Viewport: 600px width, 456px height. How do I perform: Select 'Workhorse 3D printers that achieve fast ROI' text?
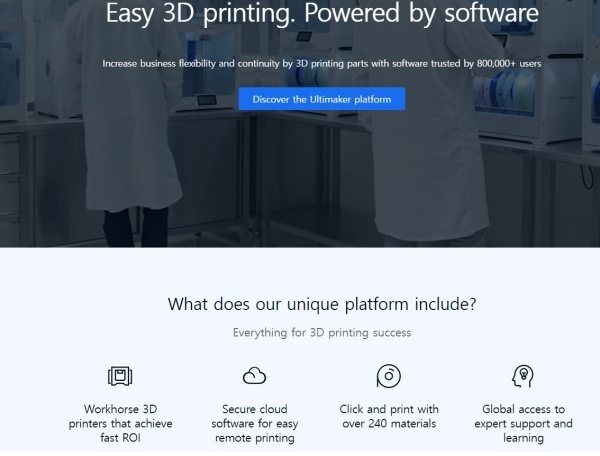click(120, 423)
